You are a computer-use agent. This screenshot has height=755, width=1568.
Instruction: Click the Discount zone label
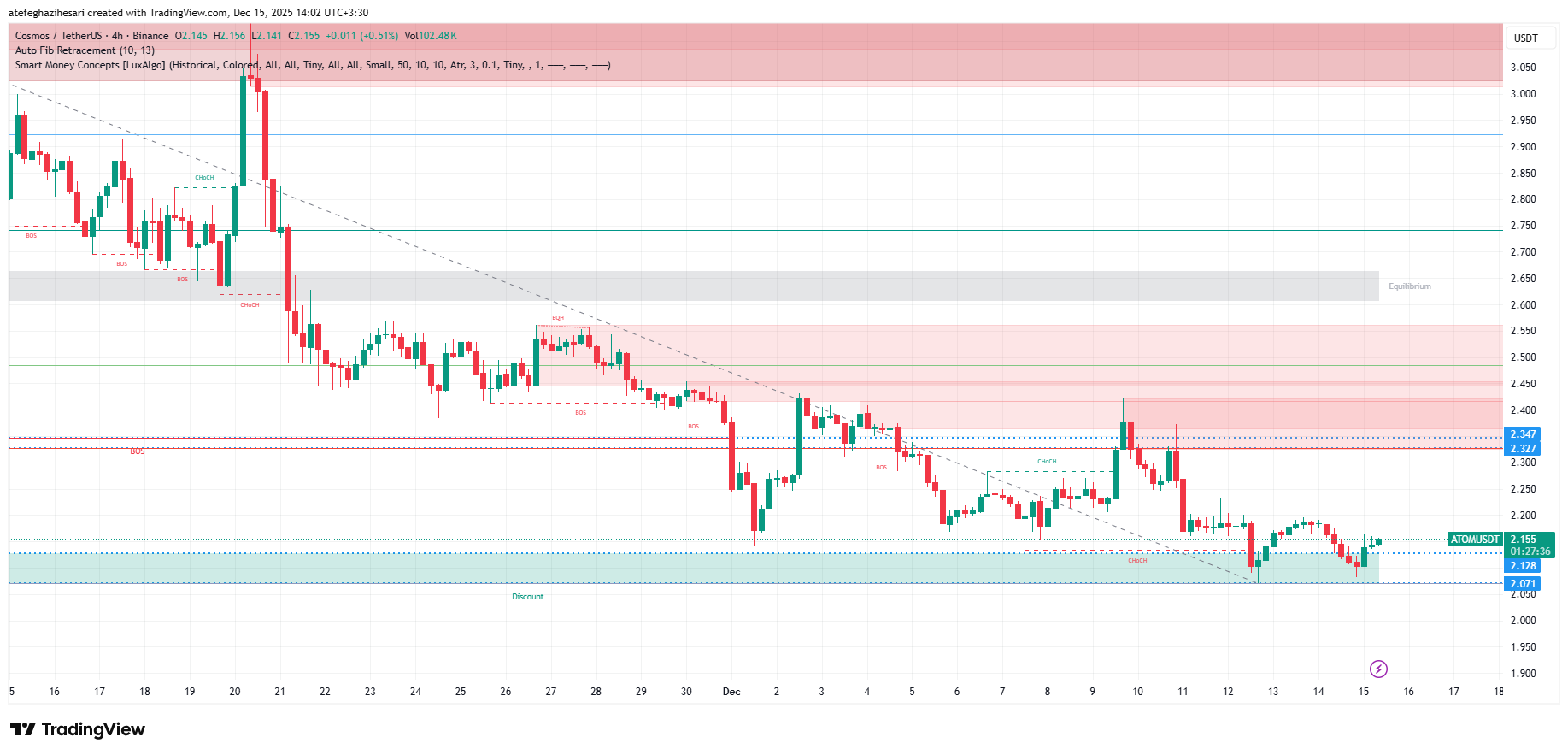point(527,597)
